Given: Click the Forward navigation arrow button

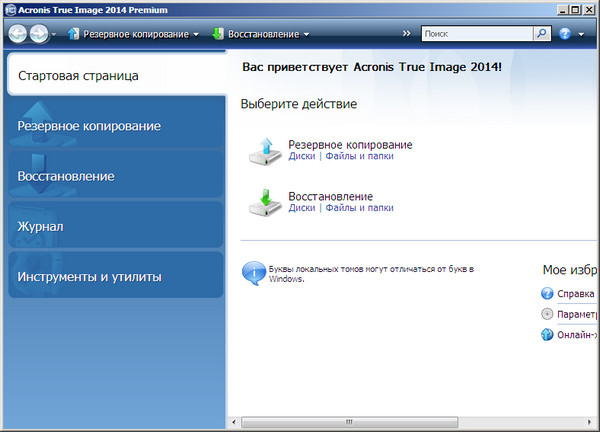Looking at the screenshot, I should pyautogui.click(x=39, y=33).
